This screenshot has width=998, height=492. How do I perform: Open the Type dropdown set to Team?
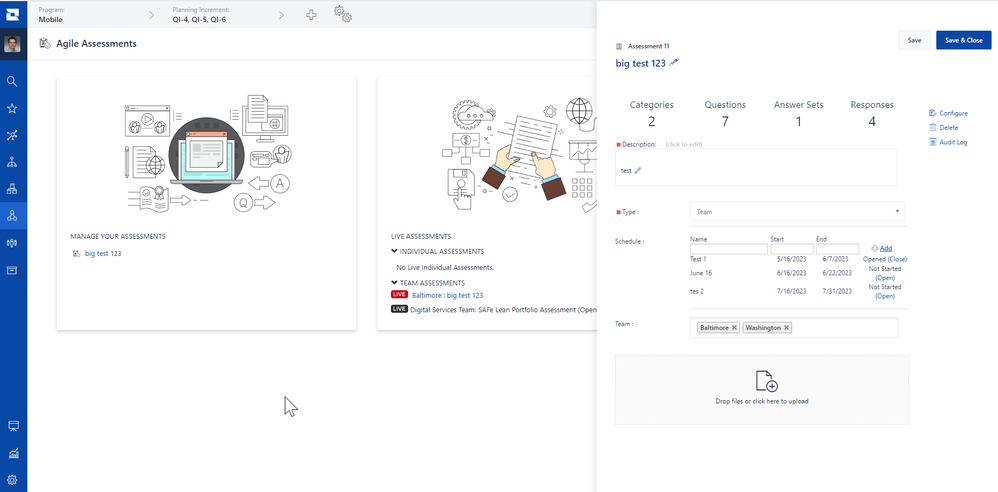[x=797, y=211]
